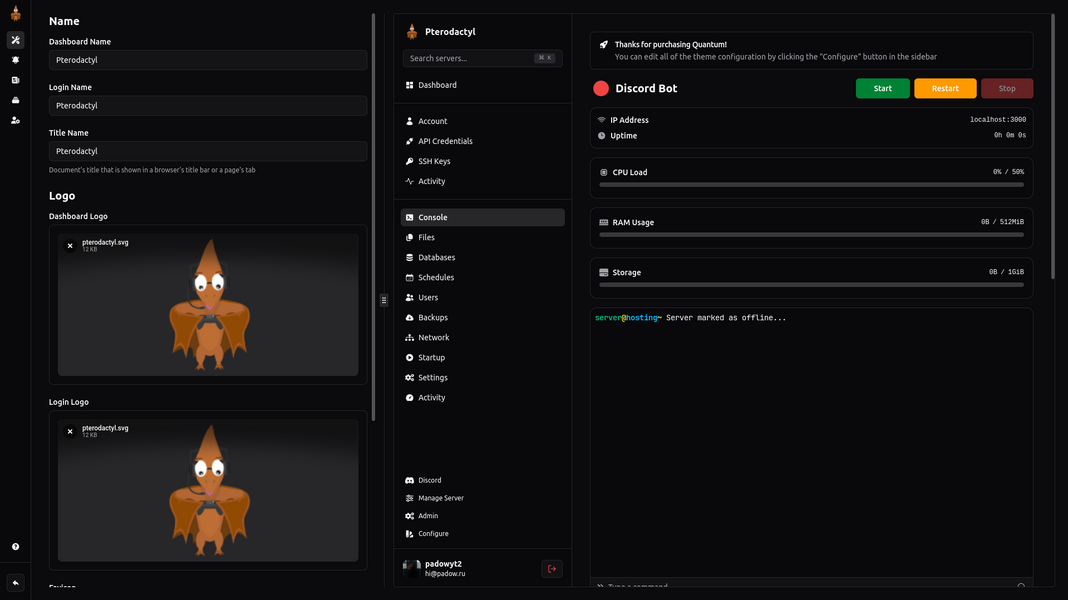Click the Pterodactyl logo in the far-left rail

(x=15, y=13)
